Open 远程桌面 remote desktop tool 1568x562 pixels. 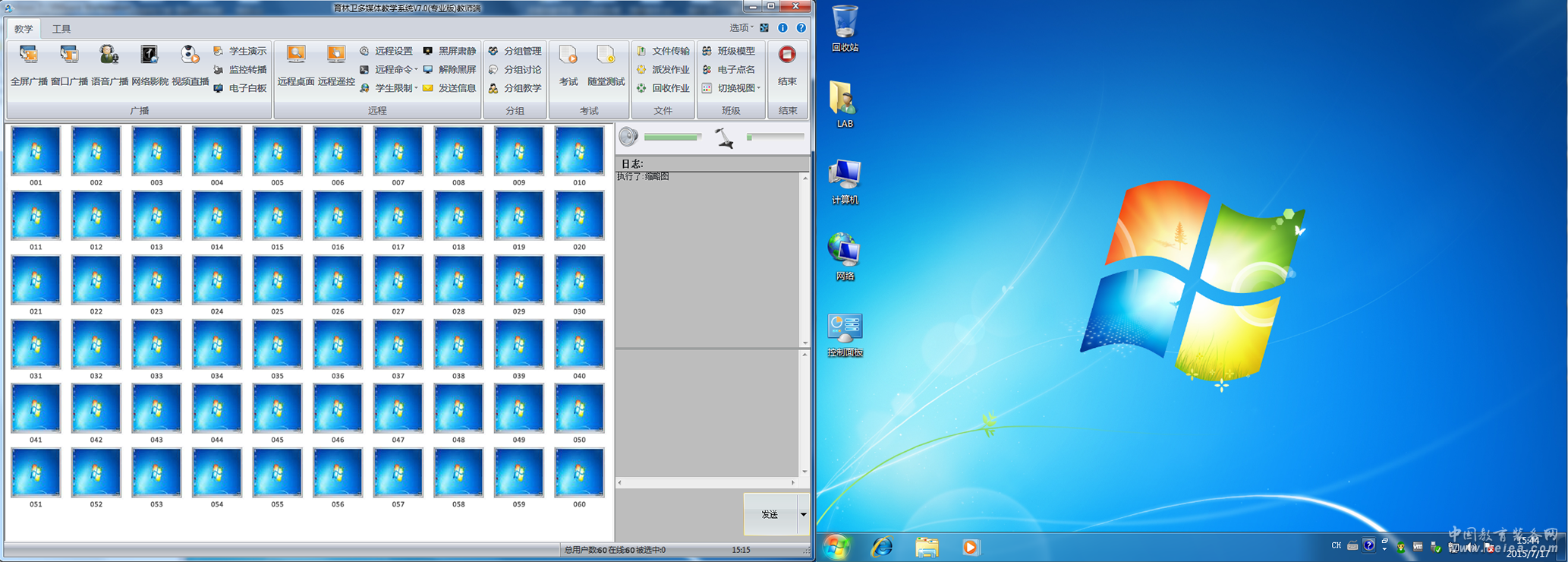pyautogui.click(x=295, y=65)
